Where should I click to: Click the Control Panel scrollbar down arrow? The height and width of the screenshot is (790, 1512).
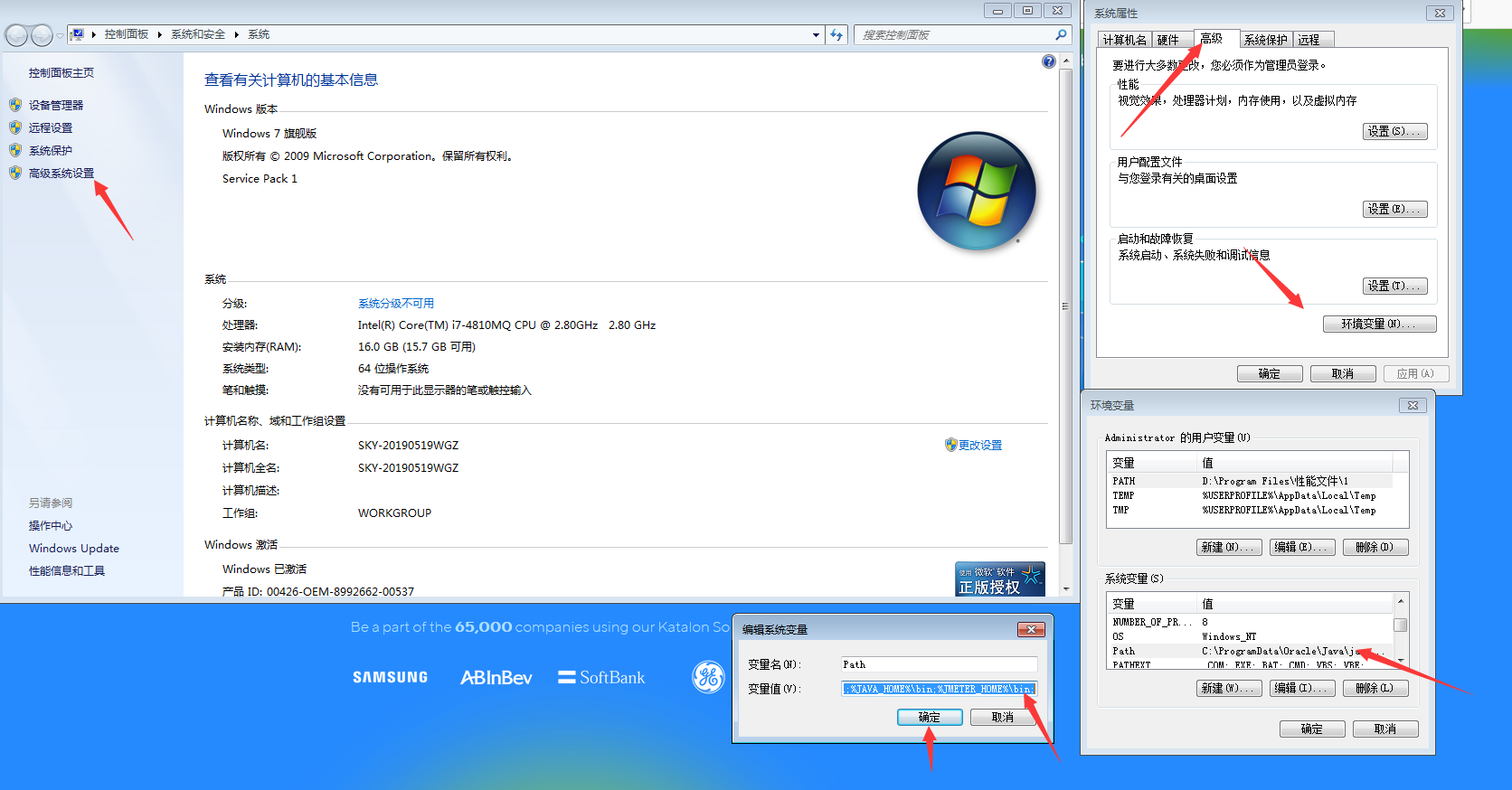coord(1066,589)
